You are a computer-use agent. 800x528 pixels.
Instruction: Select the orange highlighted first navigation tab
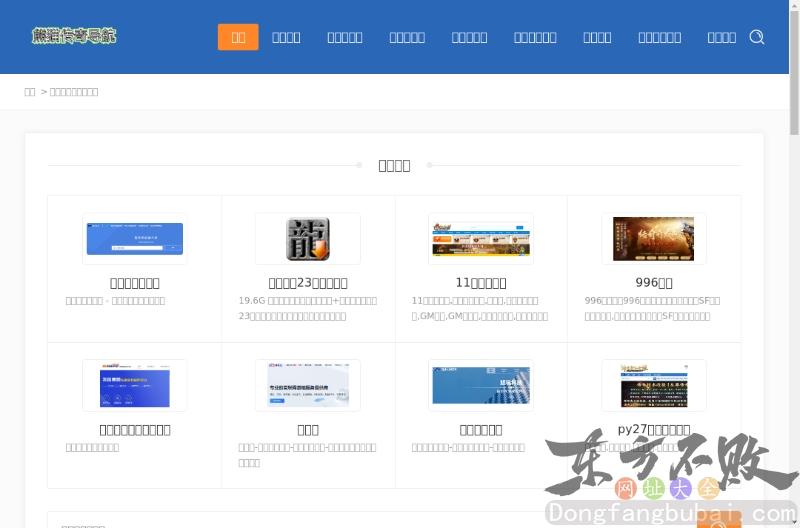(x=238, y=37)
